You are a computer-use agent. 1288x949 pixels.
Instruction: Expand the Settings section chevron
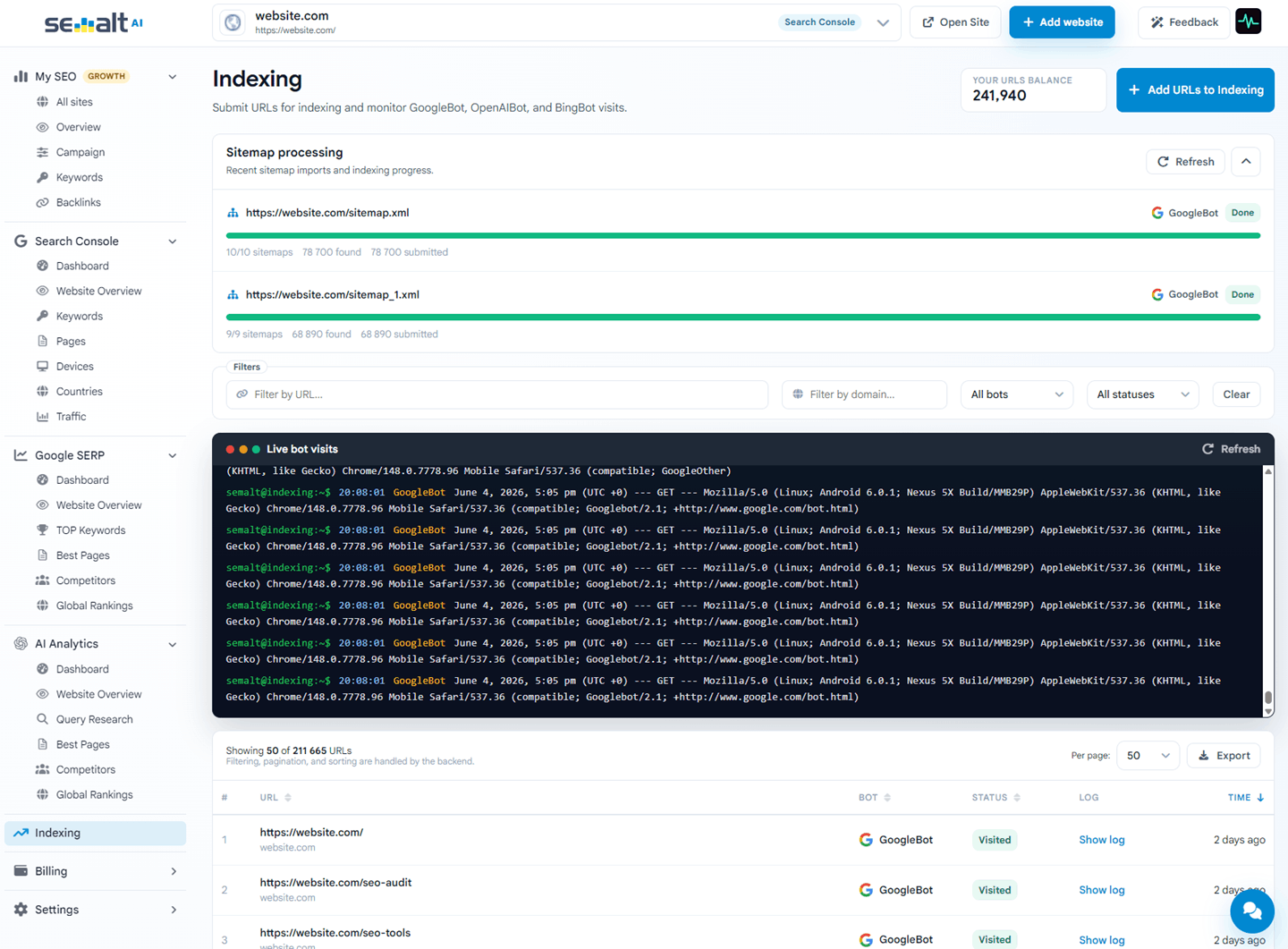174,910
